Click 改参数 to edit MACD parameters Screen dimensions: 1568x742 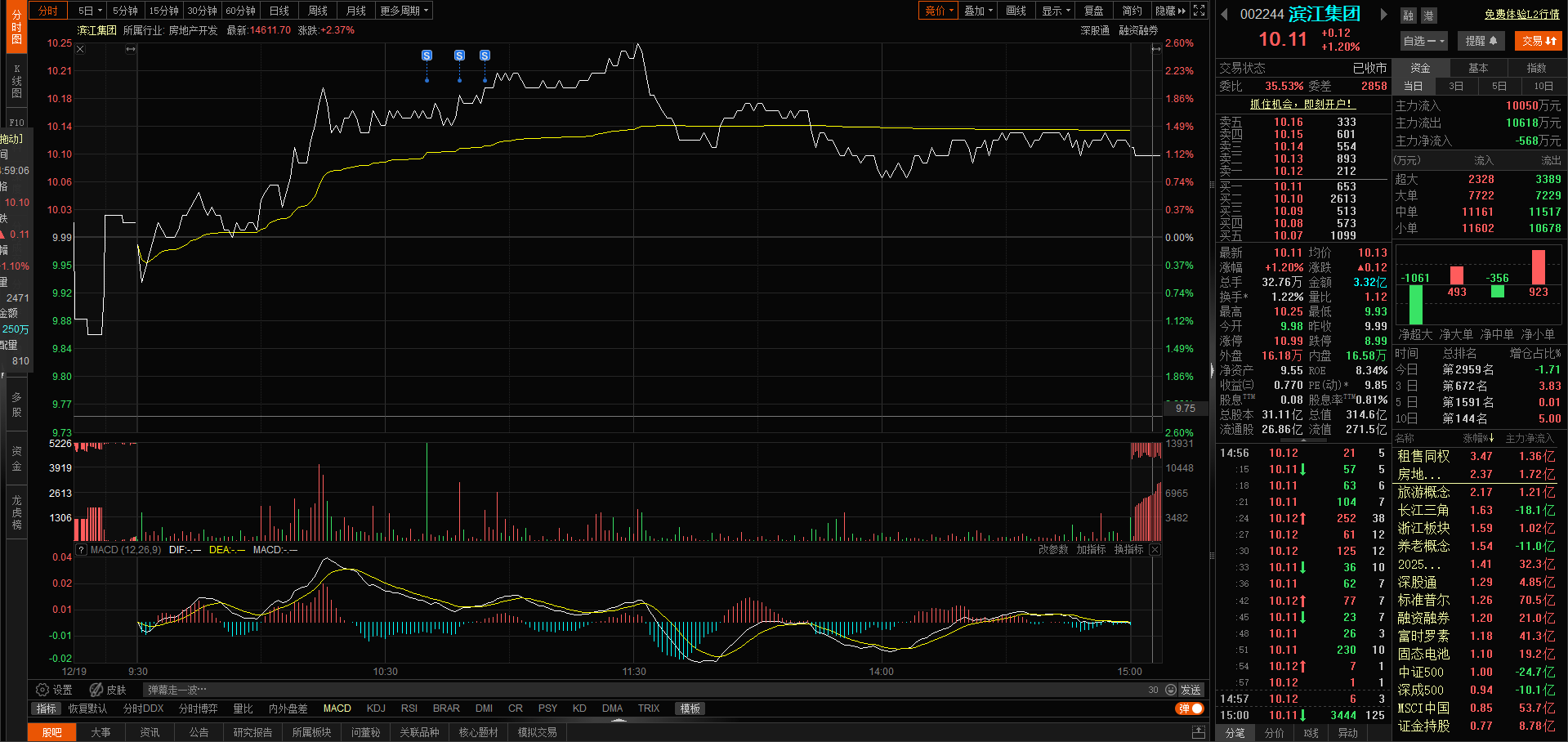(x=1053, y=550)
